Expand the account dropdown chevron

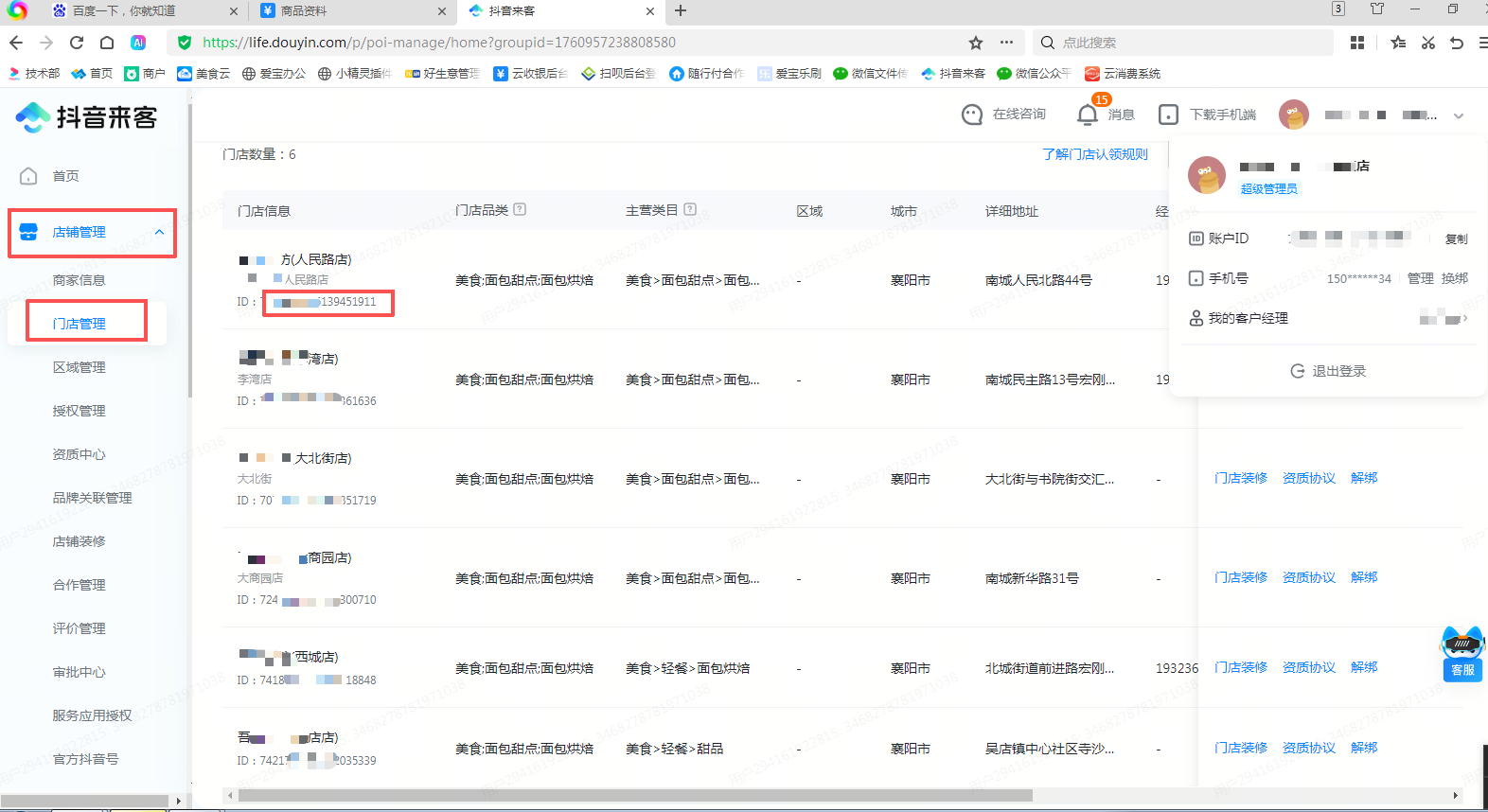tap(1459, 115)
